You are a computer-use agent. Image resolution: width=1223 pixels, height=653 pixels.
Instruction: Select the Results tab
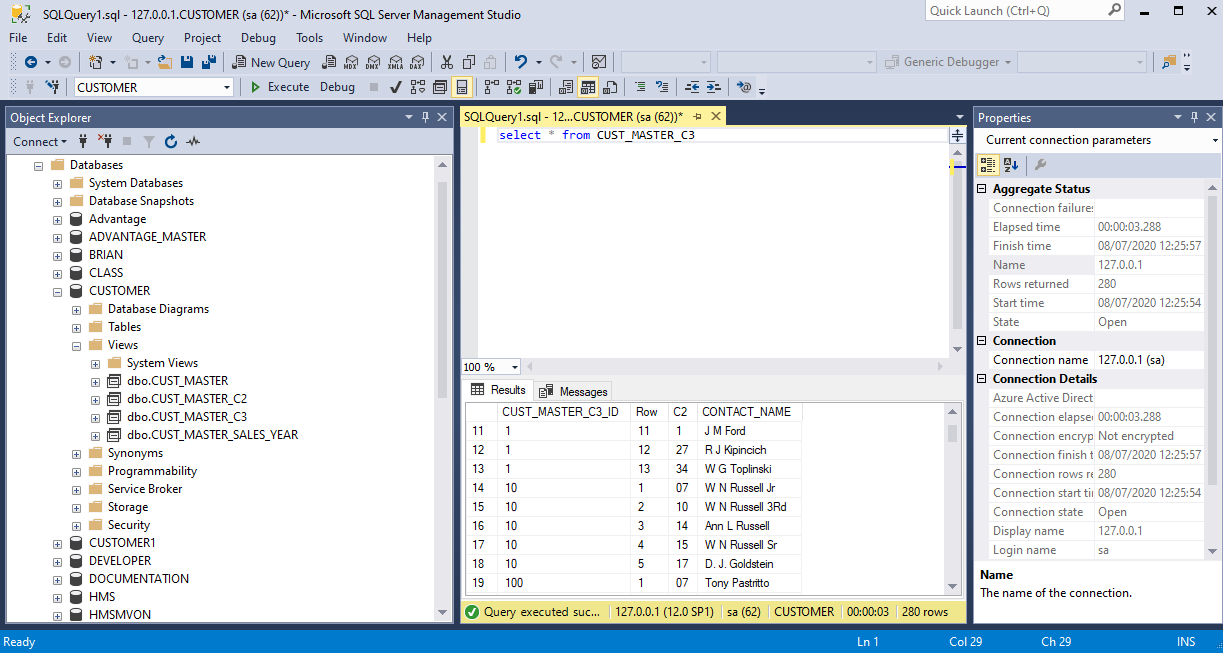point(498,390)
